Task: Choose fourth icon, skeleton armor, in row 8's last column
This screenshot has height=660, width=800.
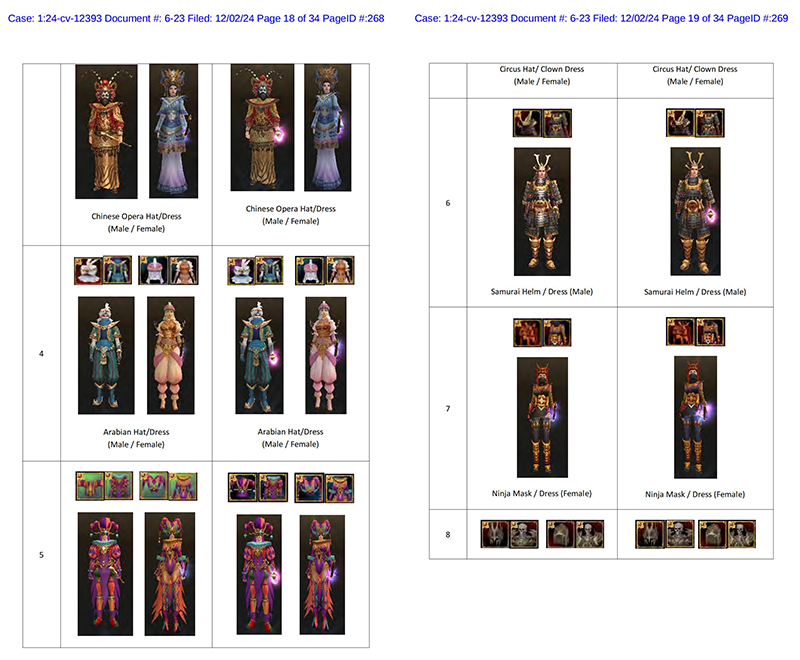Action: point(741,534)
